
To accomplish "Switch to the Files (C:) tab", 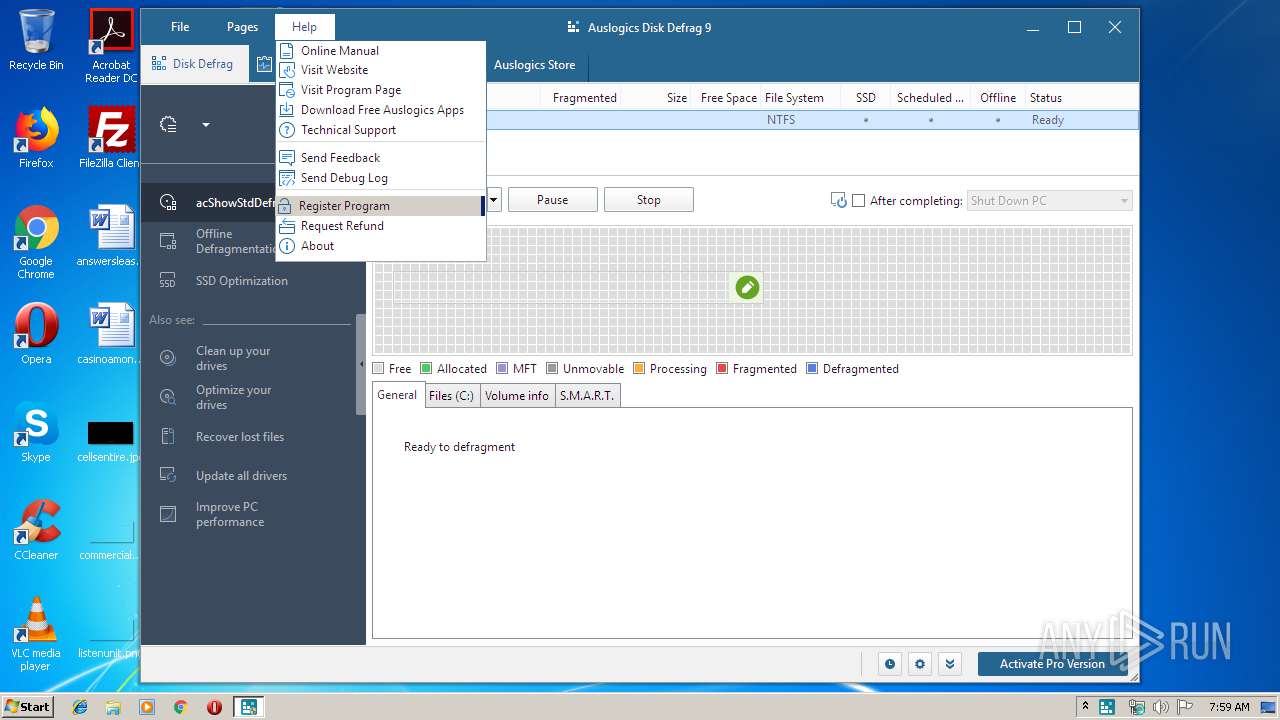I will [x=451, y=396].
